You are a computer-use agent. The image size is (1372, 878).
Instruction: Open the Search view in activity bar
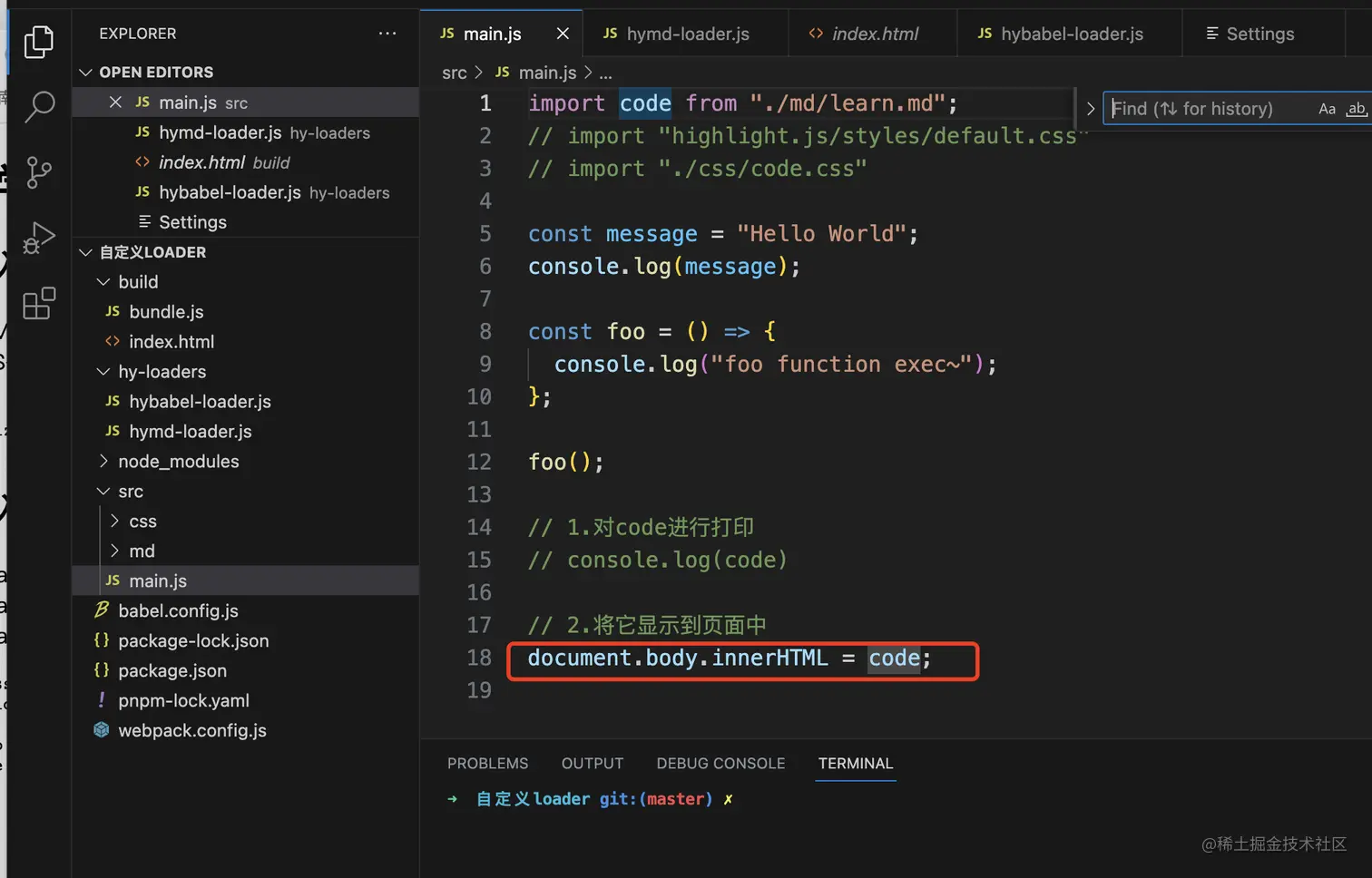point(38,106)
